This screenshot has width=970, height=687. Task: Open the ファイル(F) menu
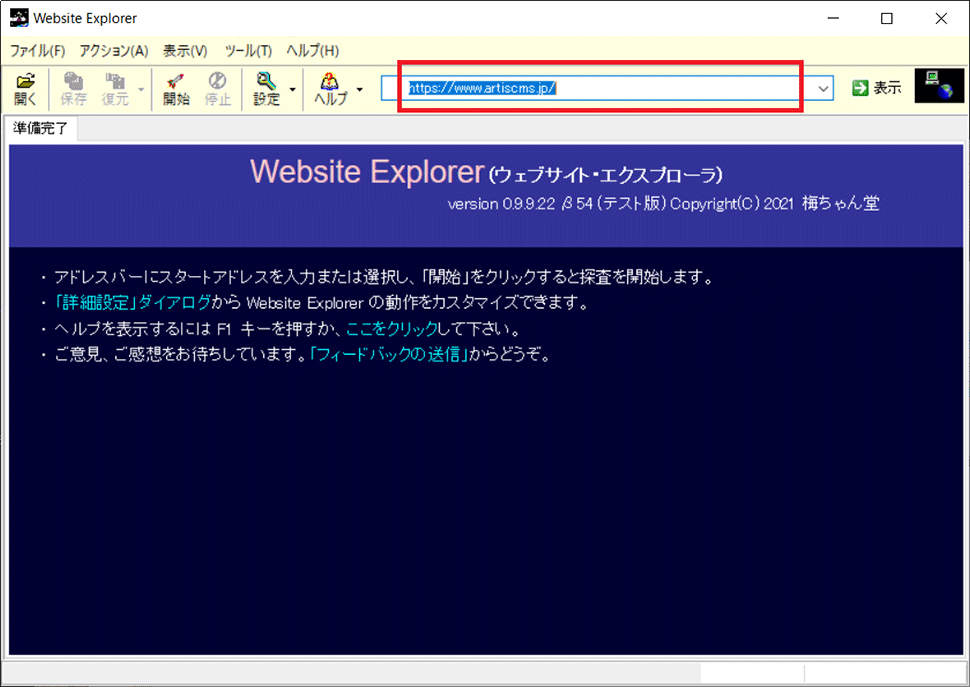37,51
